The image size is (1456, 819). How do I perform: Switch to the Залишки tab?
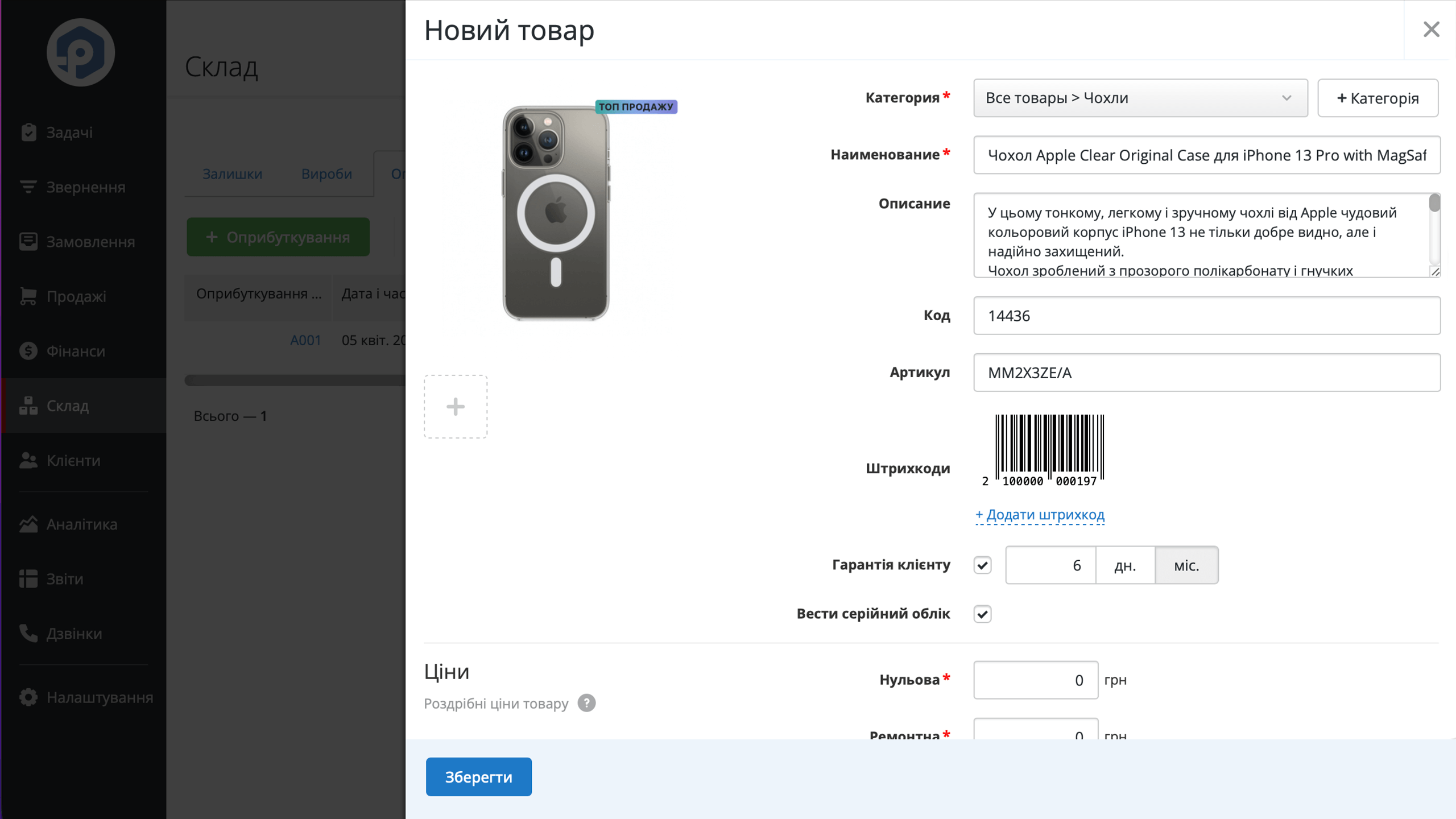tap(232, 173)
